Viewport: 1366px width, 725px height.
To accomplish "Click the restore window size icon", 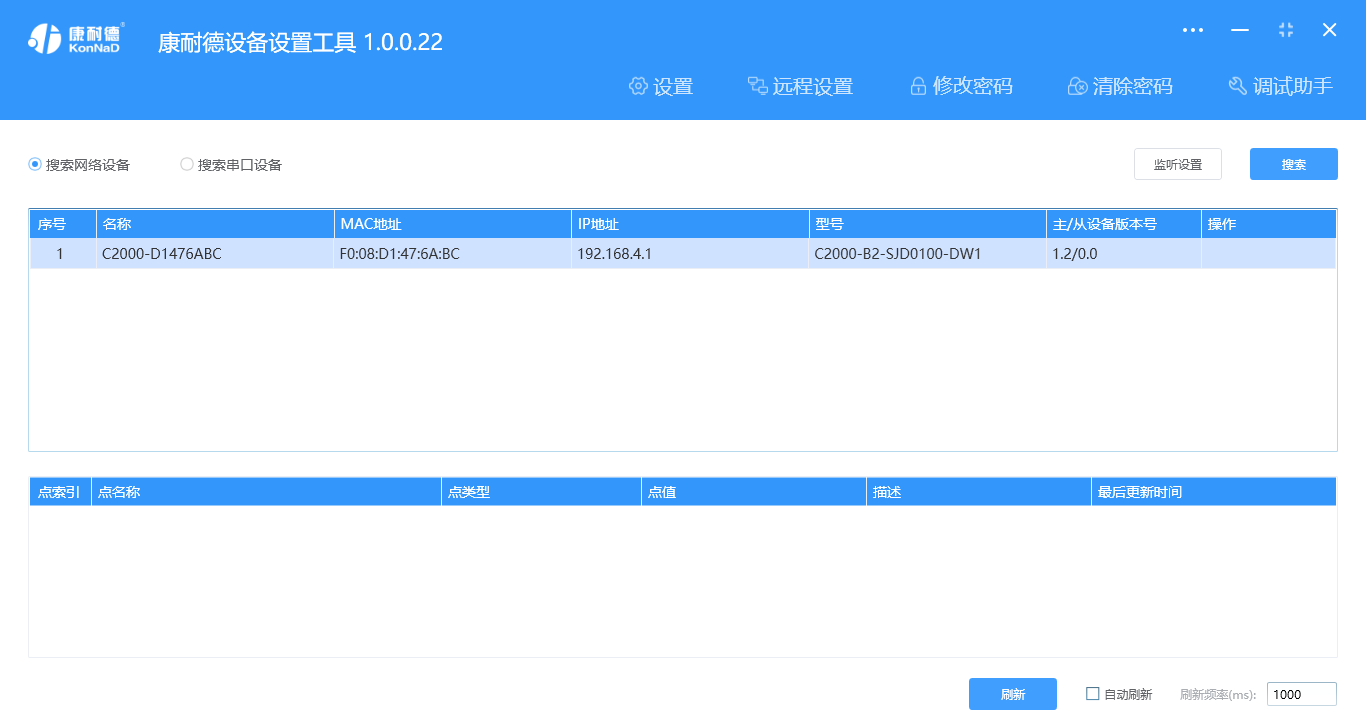I will [1286, 30].
